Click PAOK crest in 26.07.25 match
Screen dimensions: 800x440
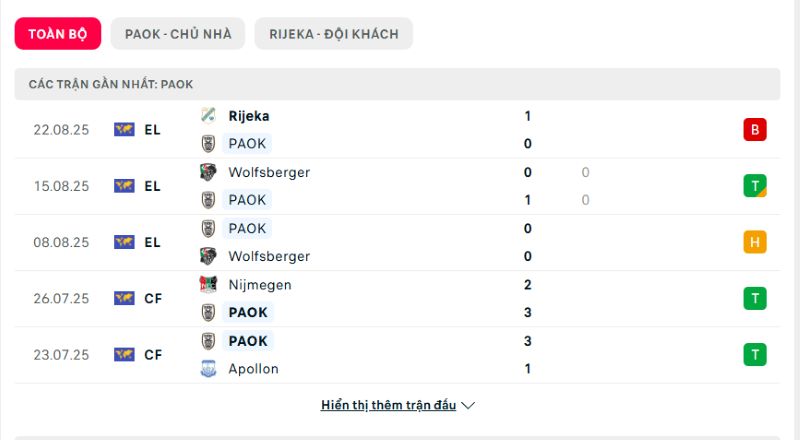(x=208, y=312)
